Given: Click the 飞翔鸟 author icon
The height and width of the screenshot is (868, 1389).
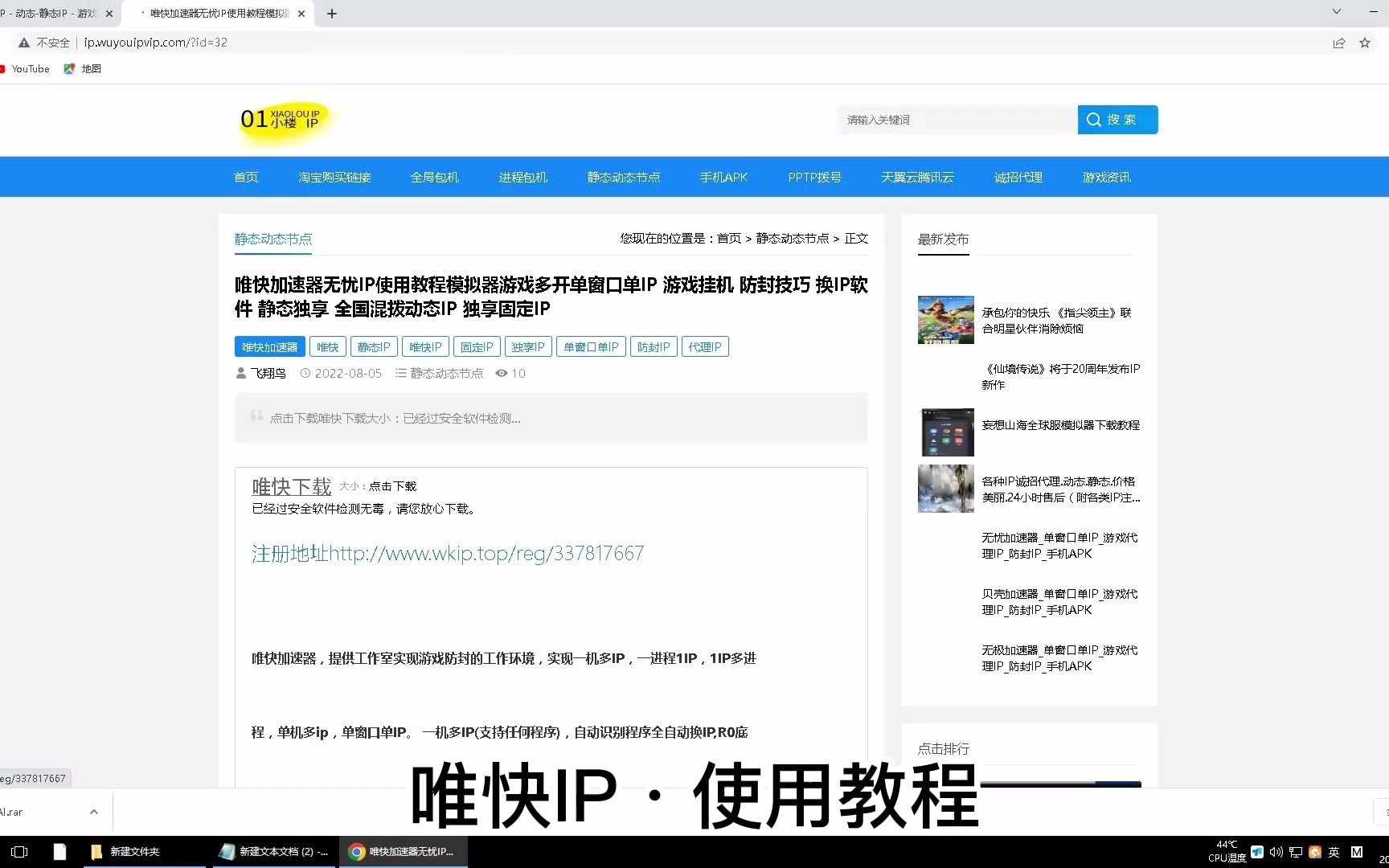Looking at the screenshot, I should click(x=241, y=373).
